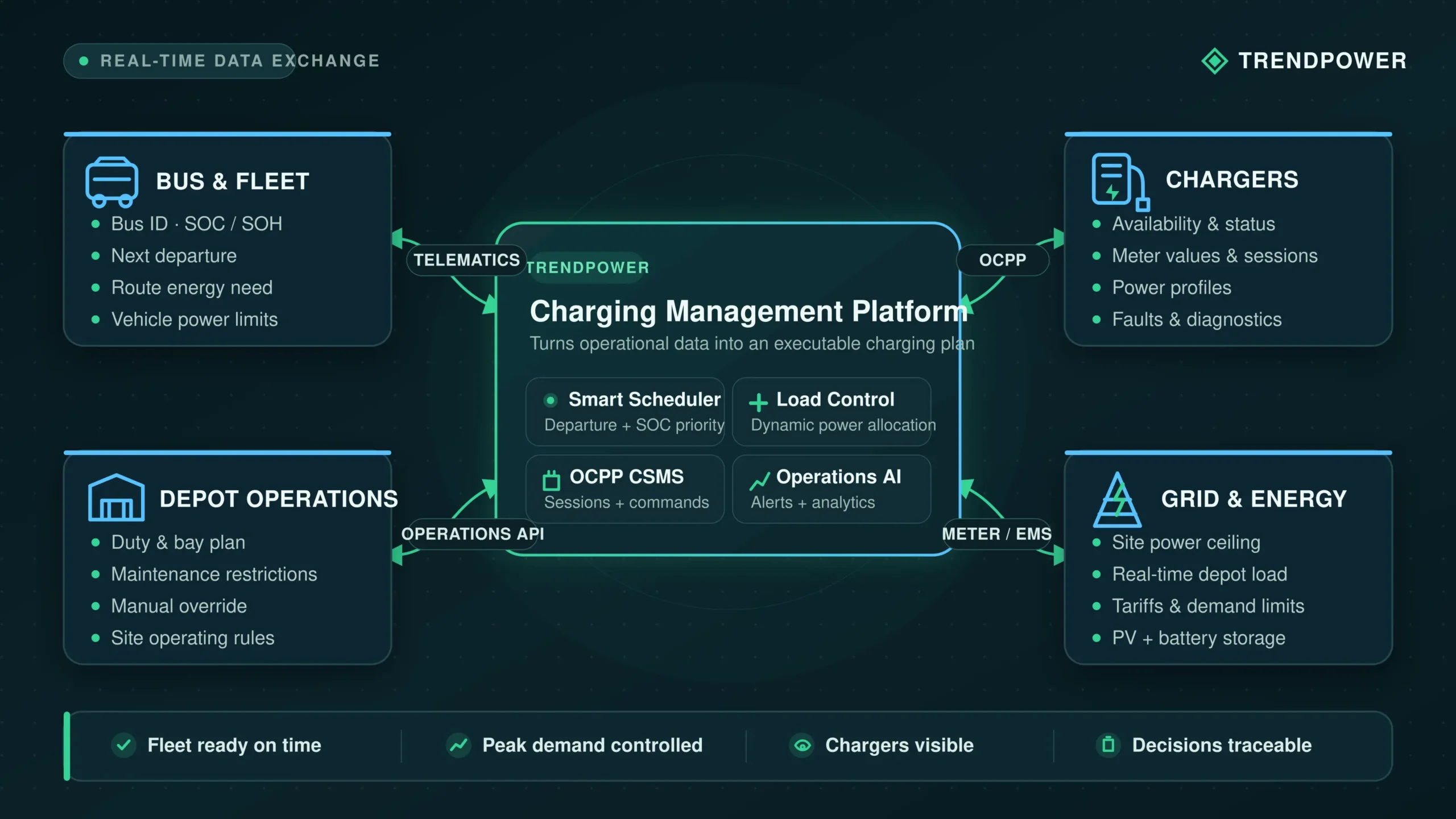This screenshot has width=1456, height=819.
Task: Click the 'Next departure' item
Action: click(x=173, y=256)
